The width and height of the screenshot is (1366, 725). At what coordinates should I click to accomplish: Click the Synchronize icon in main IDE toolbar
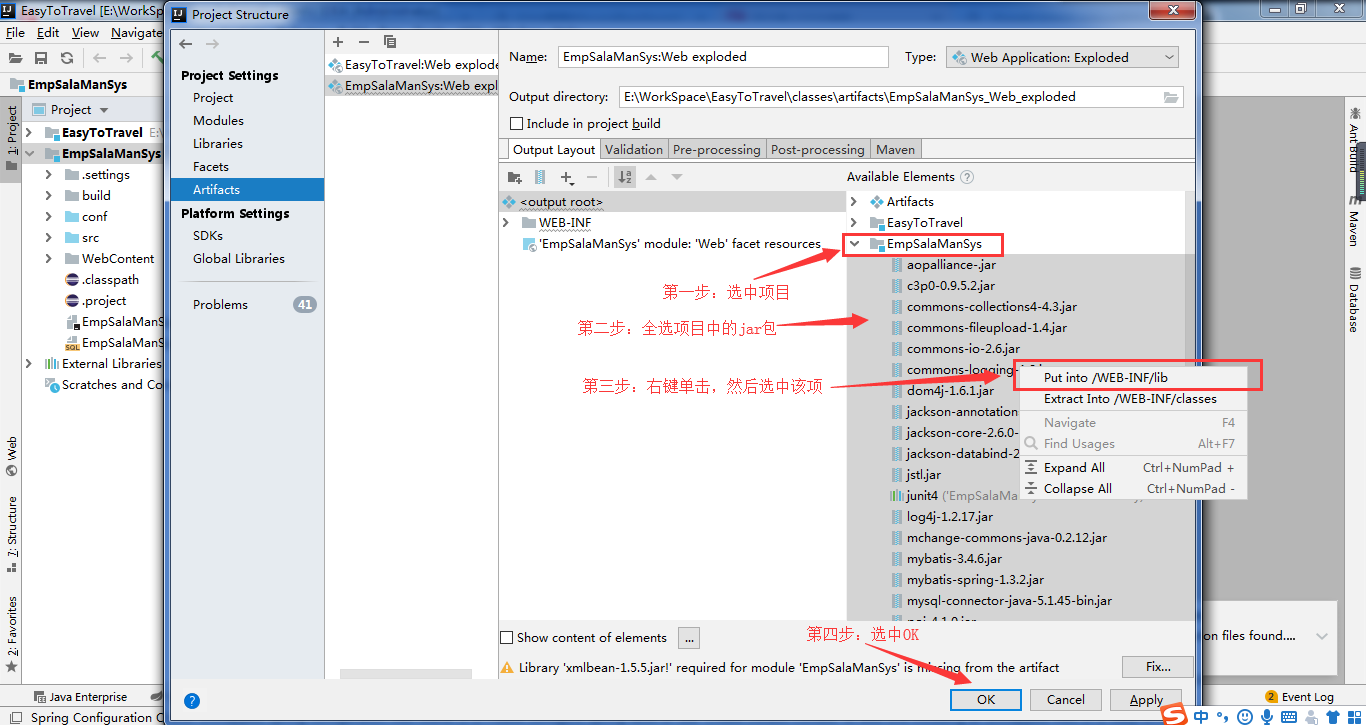click(67, 58)
